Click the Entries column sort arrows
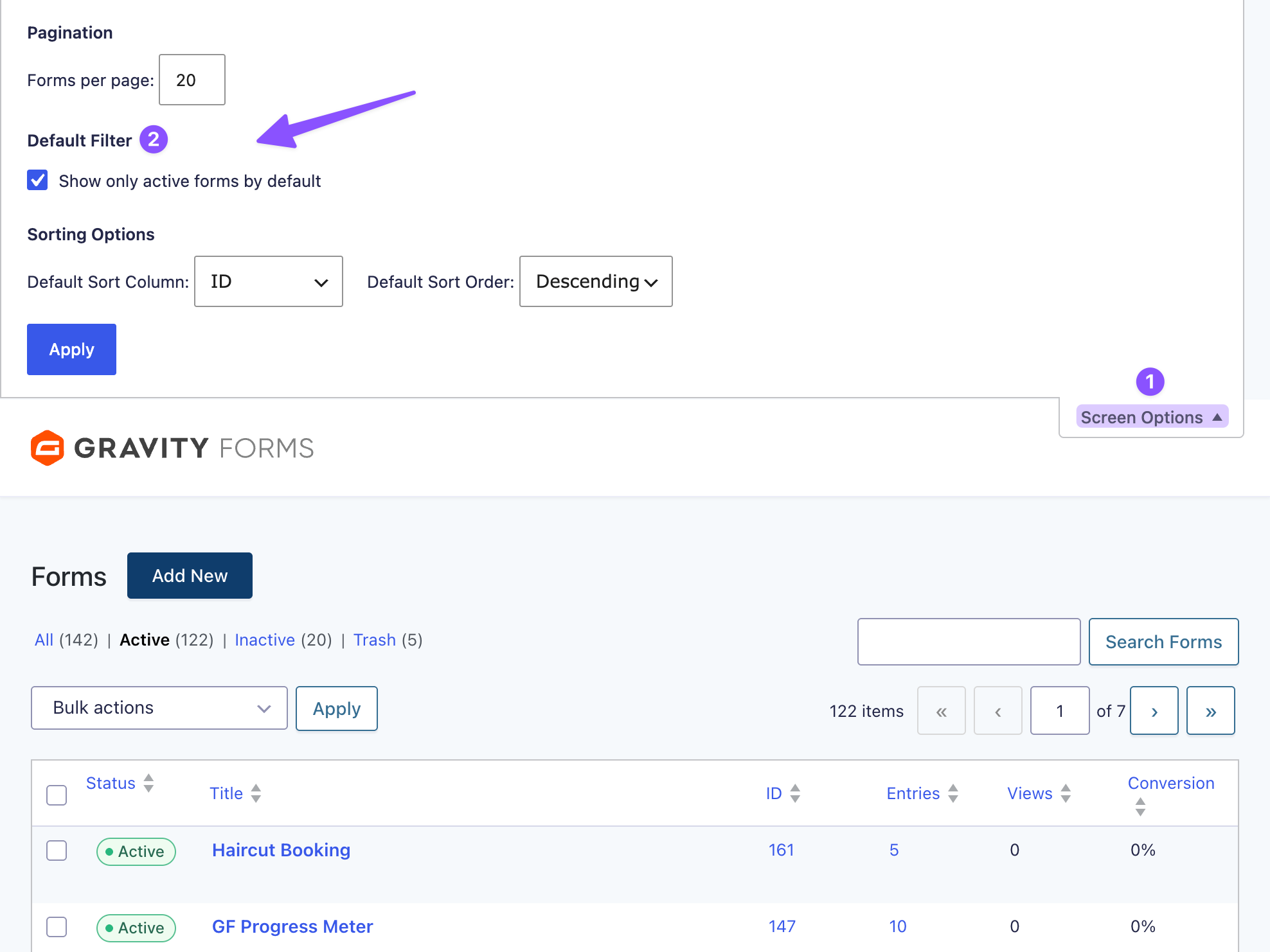 [x=953, y=793]
